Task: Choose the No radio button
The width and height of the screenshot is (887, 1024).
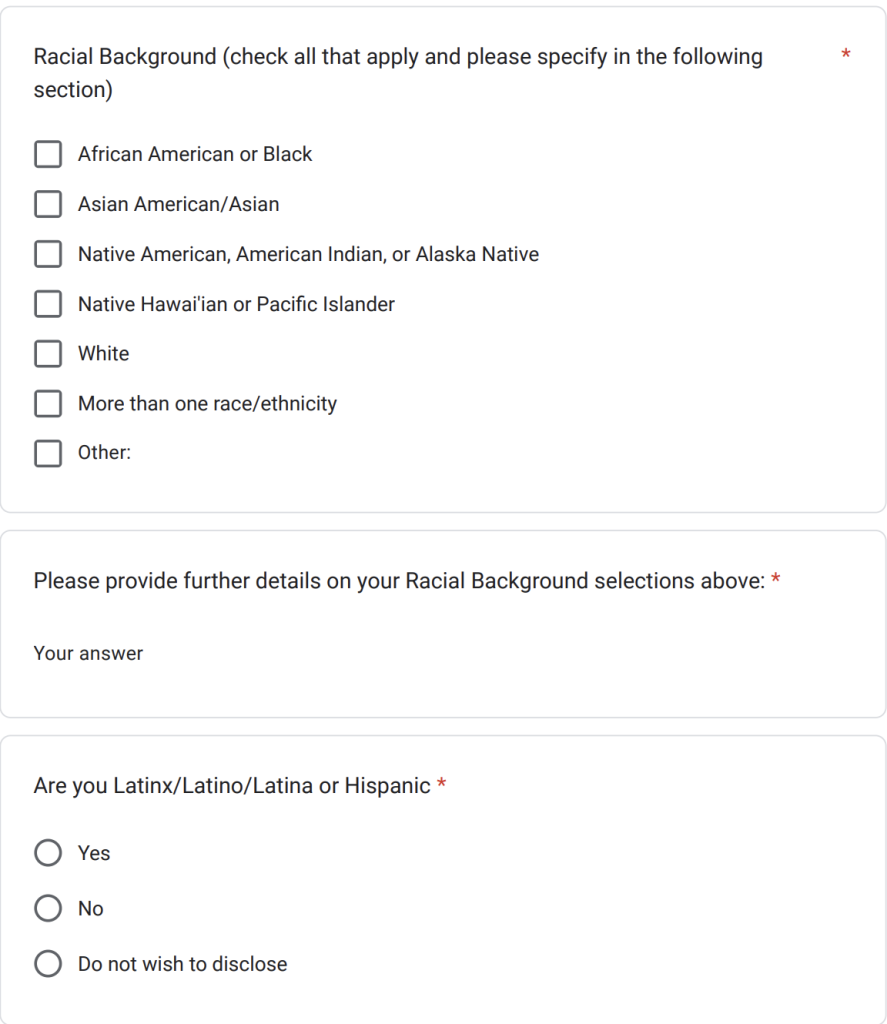Action: [48, 908]
